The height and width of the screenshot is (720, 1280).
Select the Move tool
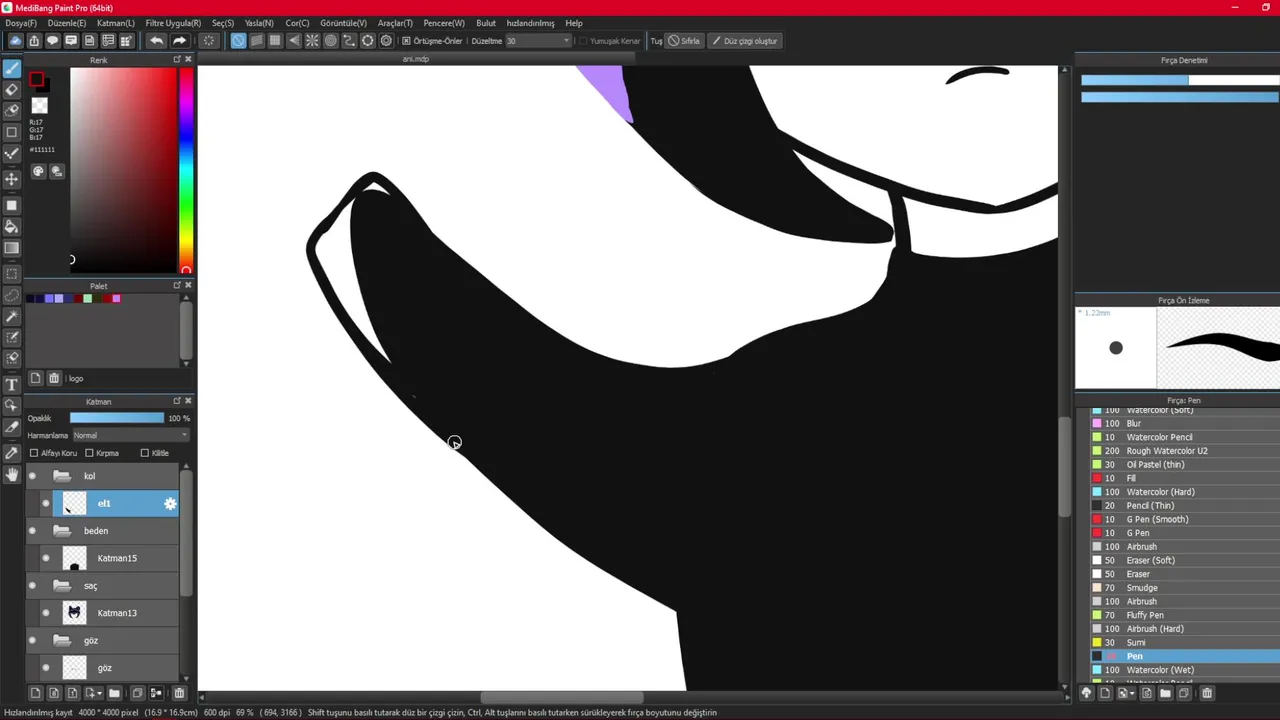click(12, 178)
